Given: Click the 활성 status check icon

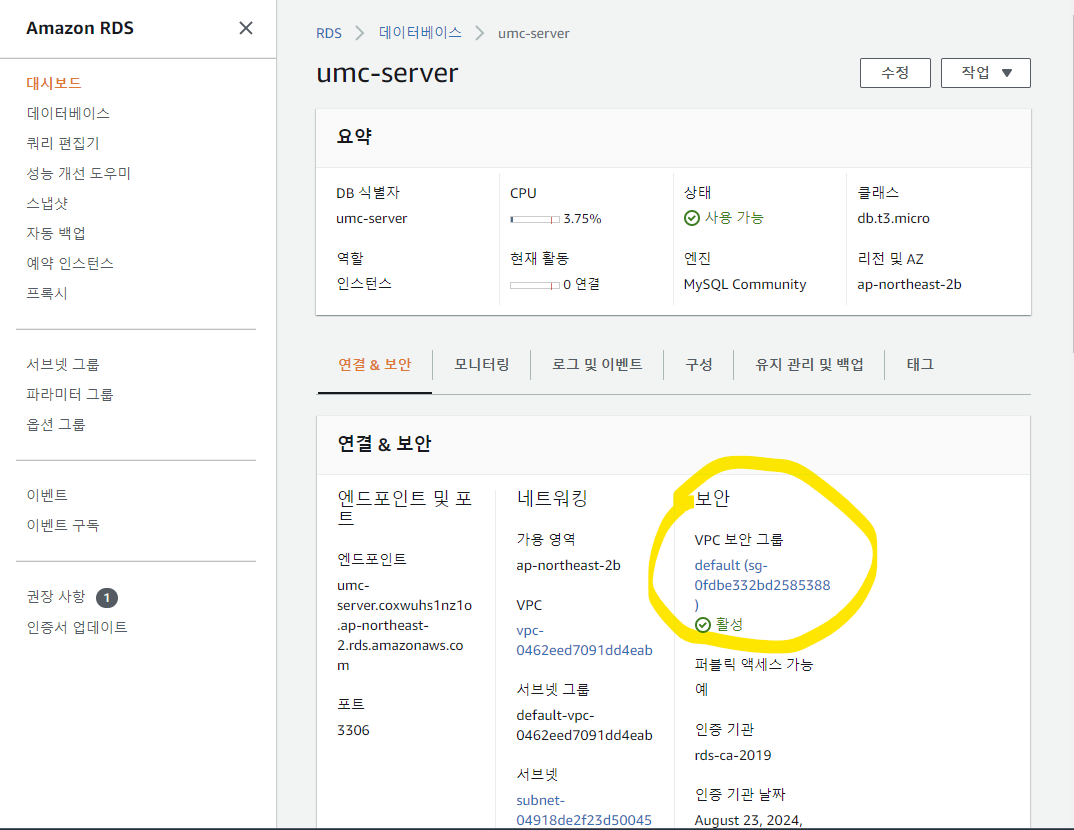Looking at the screenshot, I should click(x=703, y=625).
